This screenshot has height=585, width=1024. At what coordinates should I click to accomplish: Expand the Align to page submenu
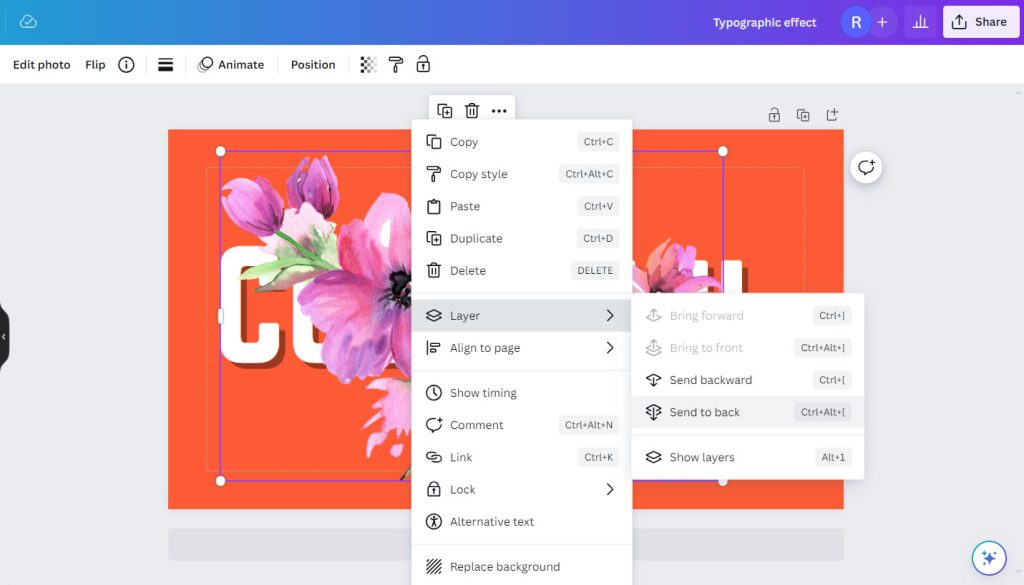[x=521, y=348]
